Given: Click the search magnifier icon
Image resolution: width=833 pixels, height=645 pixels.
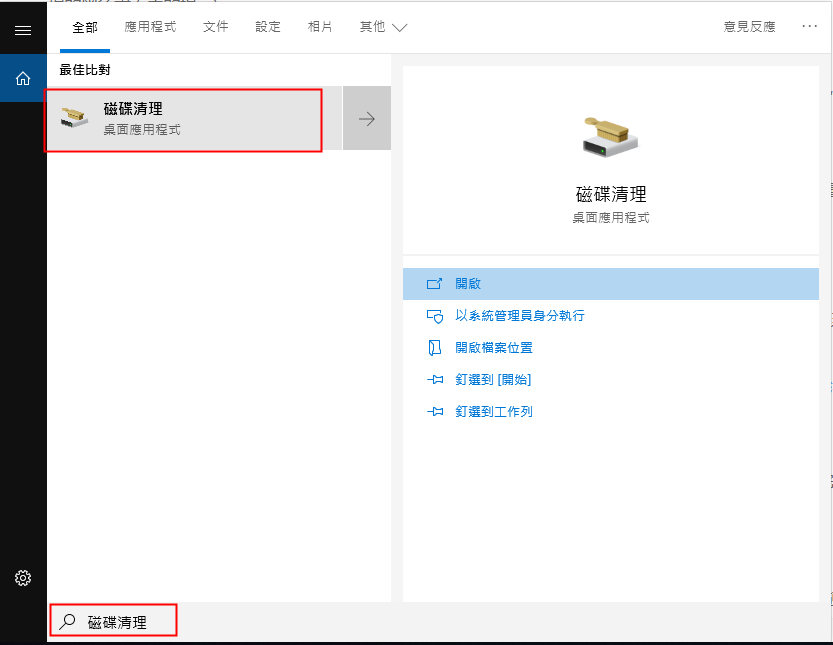Looking at the screenshot, I should [x=67, y=621].
